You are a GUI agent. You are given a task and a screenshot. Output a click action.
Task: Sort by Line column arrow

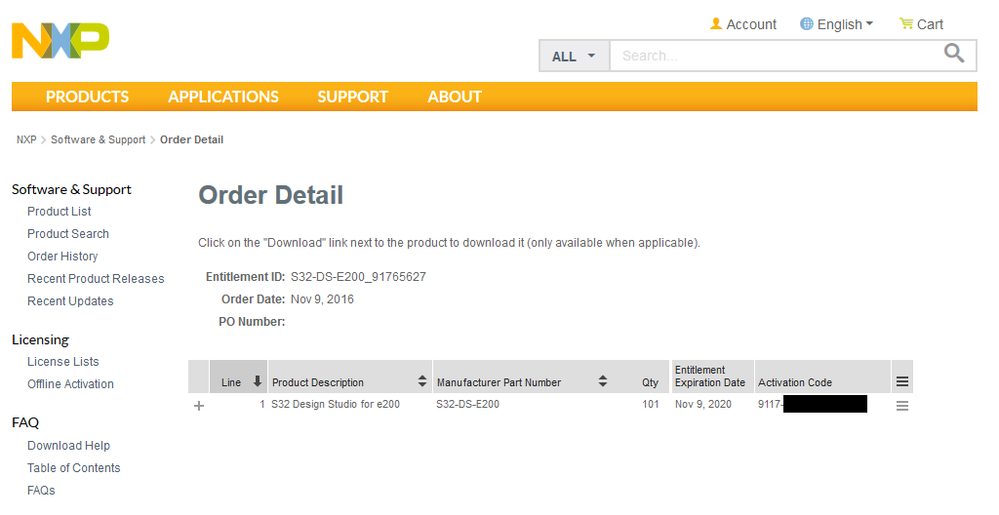click(257, 382)
